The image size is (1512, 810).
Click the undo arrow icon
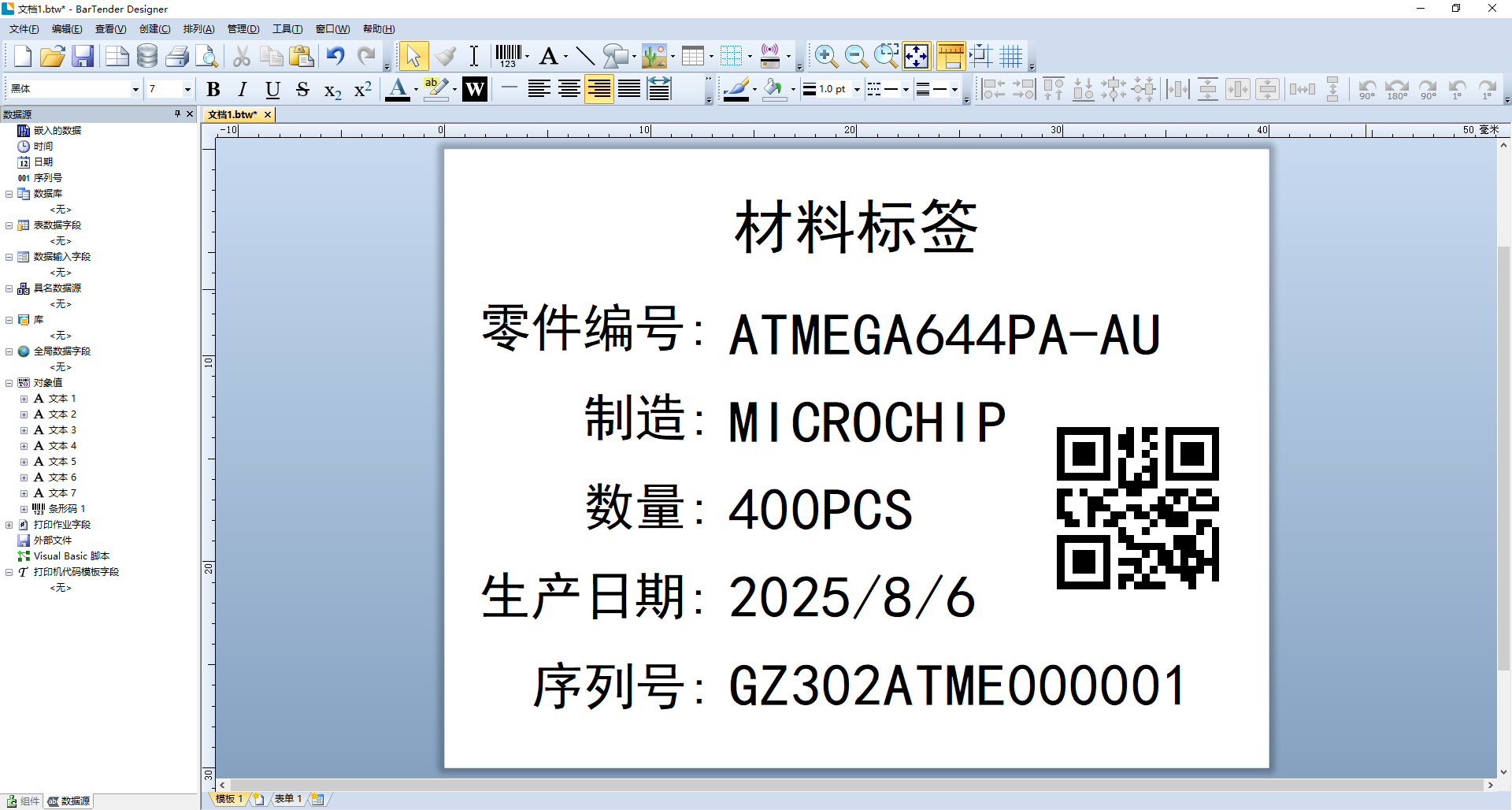(x=335, y=56)
